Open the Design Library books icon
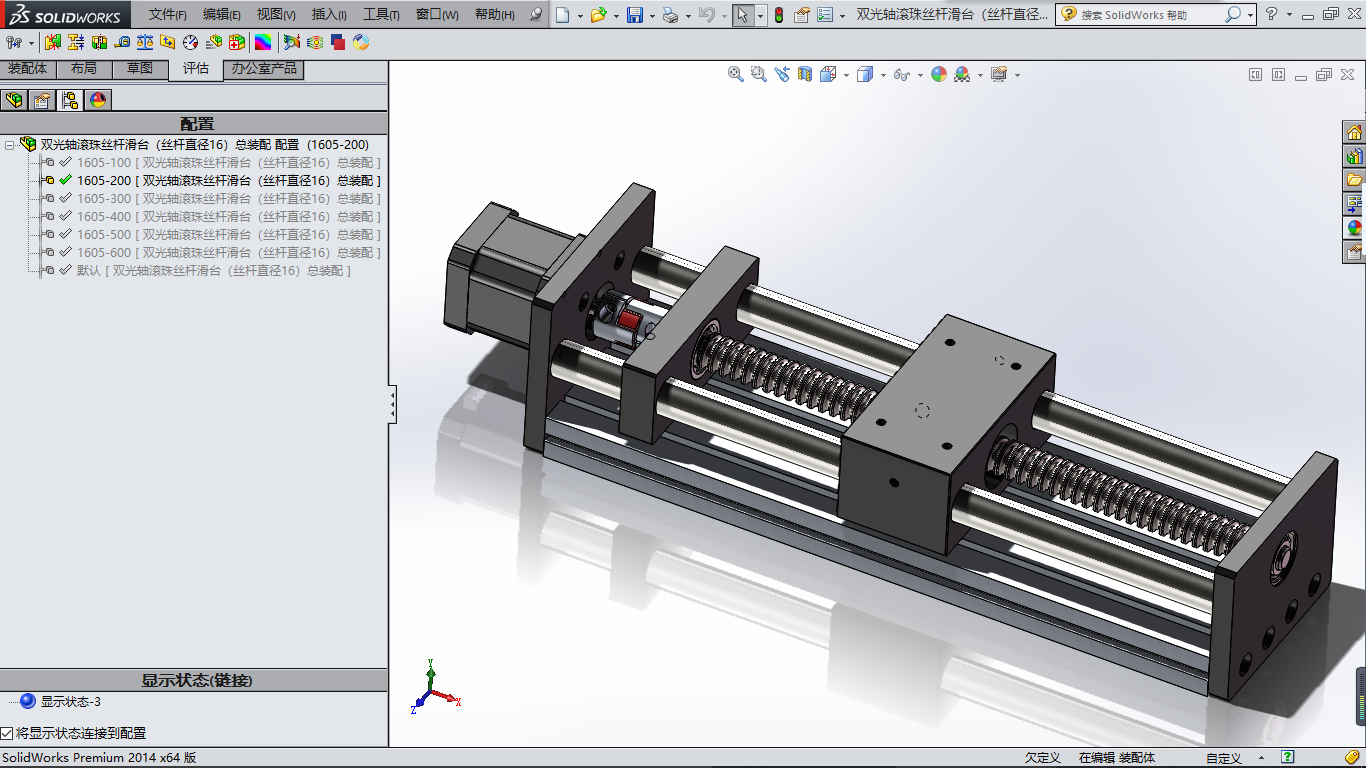This screenshot has height=768, width=1366. point(1354,156)
